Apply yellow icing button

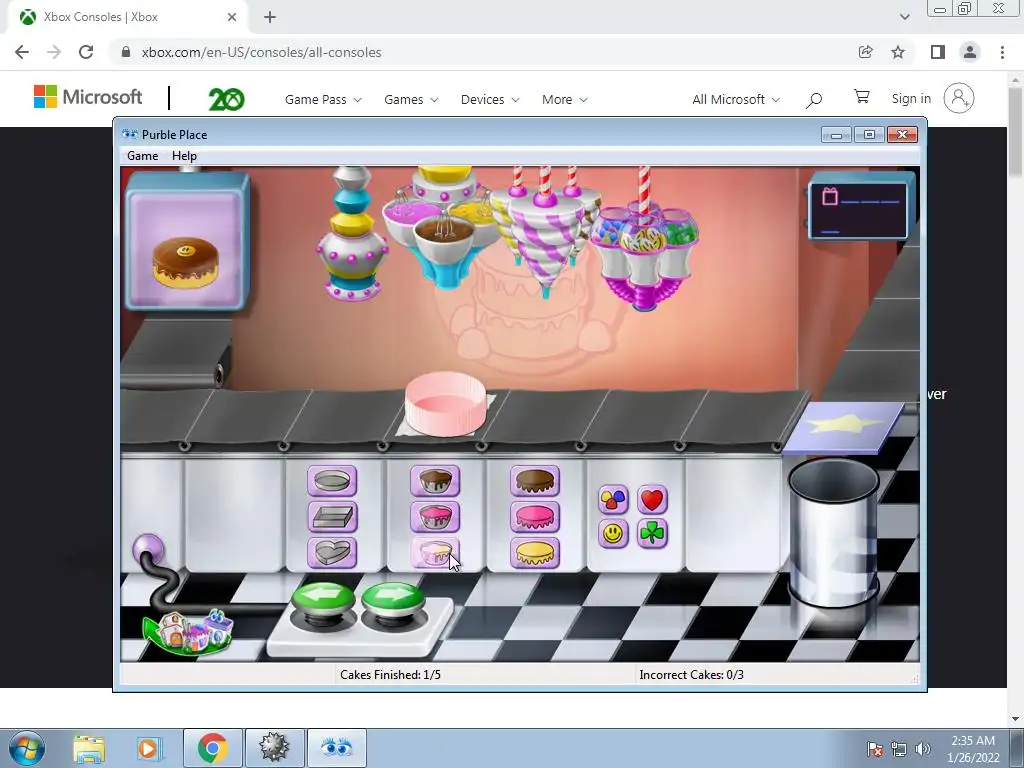(x=535, y=553)
